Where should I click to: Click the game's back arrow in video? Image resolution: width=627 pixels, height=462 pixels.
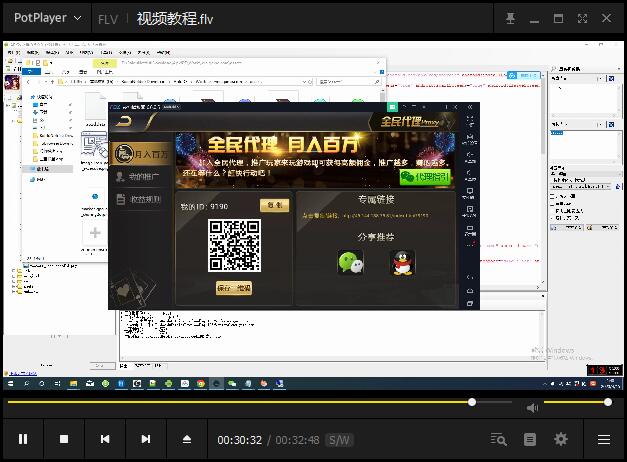coord(124,121)
